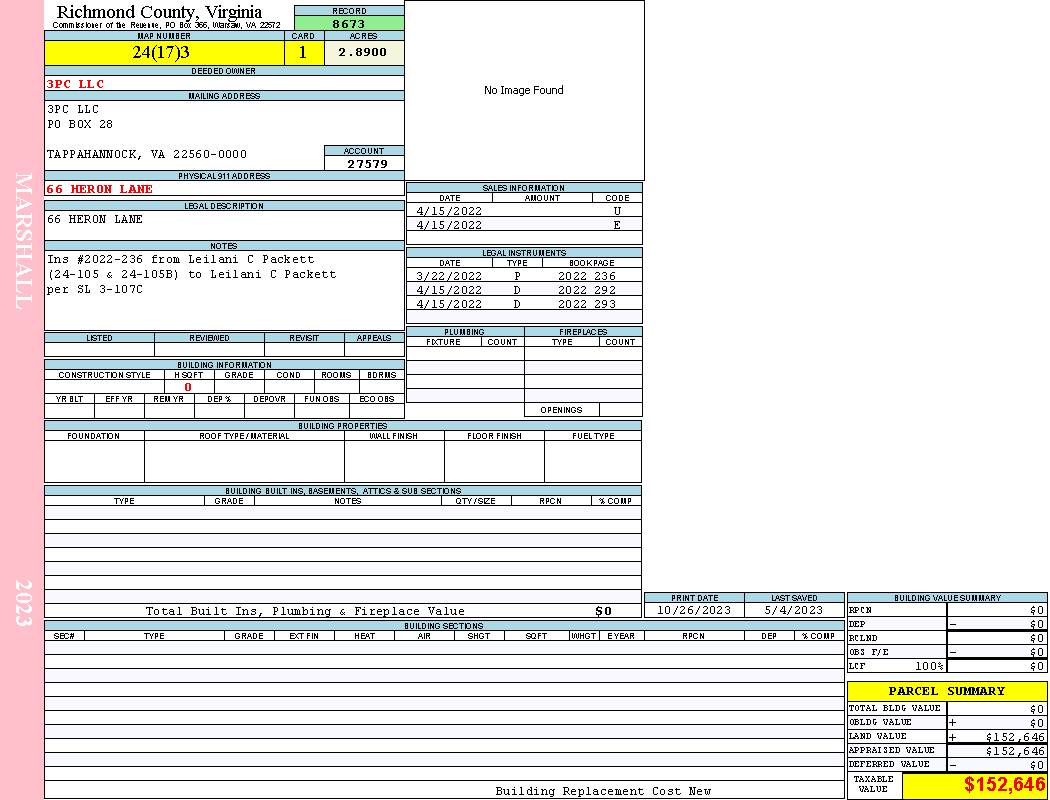Screen dimensions: 1050x800
Task: Select the 3/22/2022 legal instrument row
Action: pyautogui.click(x=524, y=276)
